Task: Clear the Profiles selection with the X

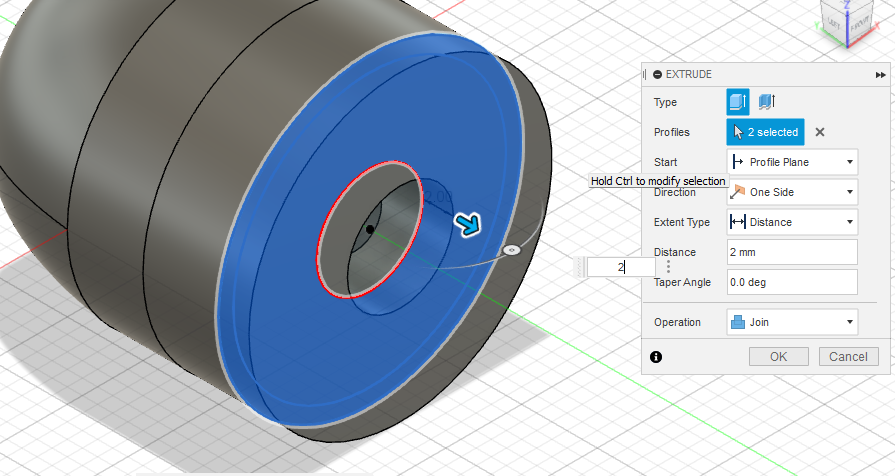Action: coord(820,132)
